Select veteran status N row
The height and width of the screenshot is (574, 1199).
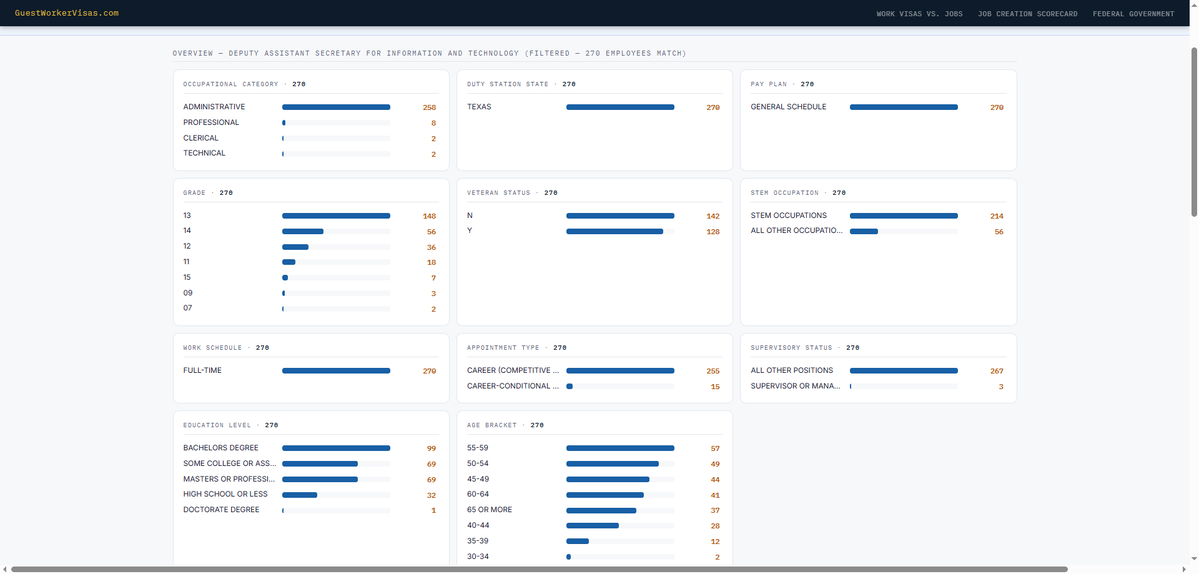pos(595,216)
